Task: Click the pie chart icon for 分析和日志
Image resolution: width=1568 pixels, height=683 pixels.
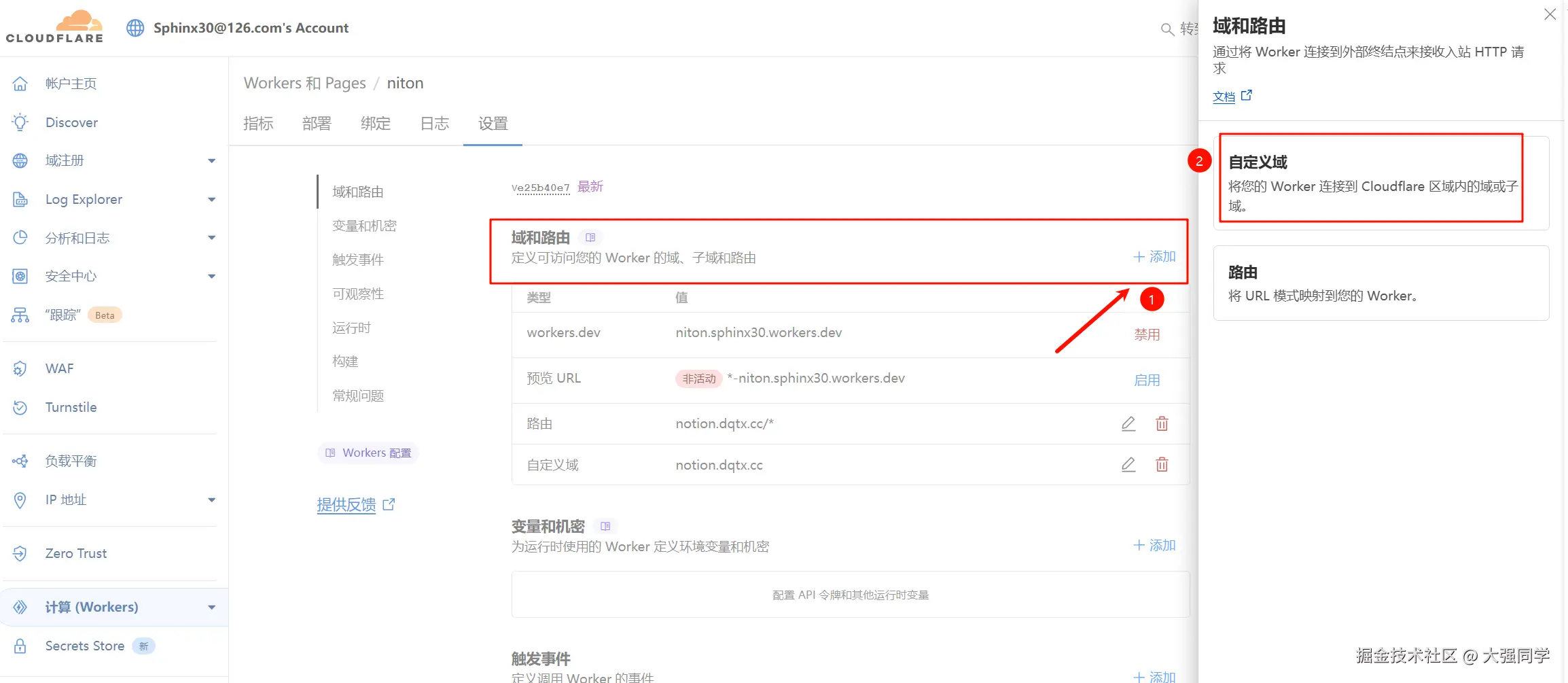Action: click(x=20, y=238)
